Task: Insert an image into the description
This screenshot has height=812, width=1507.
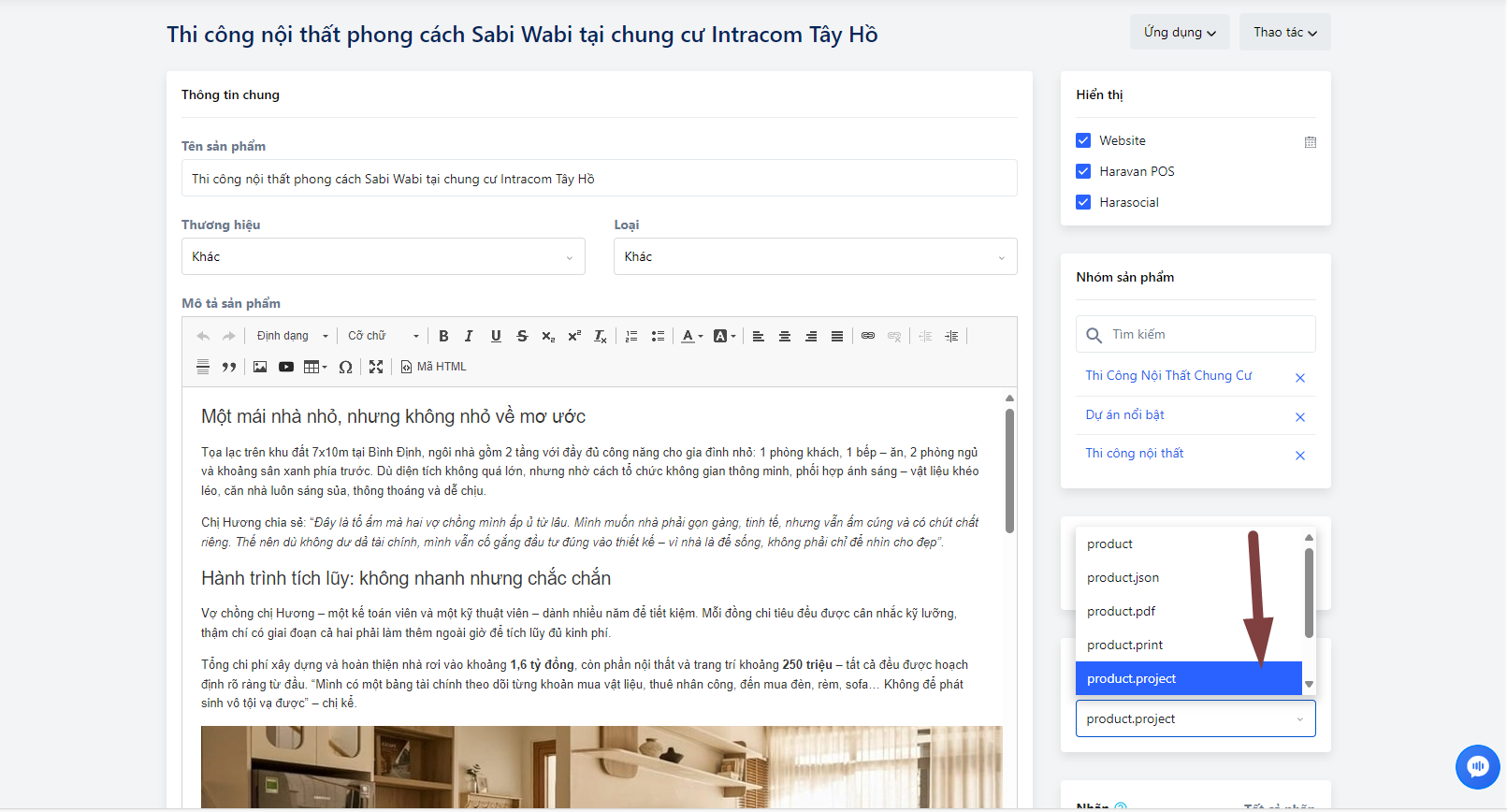Action: (x=260, y=367)
